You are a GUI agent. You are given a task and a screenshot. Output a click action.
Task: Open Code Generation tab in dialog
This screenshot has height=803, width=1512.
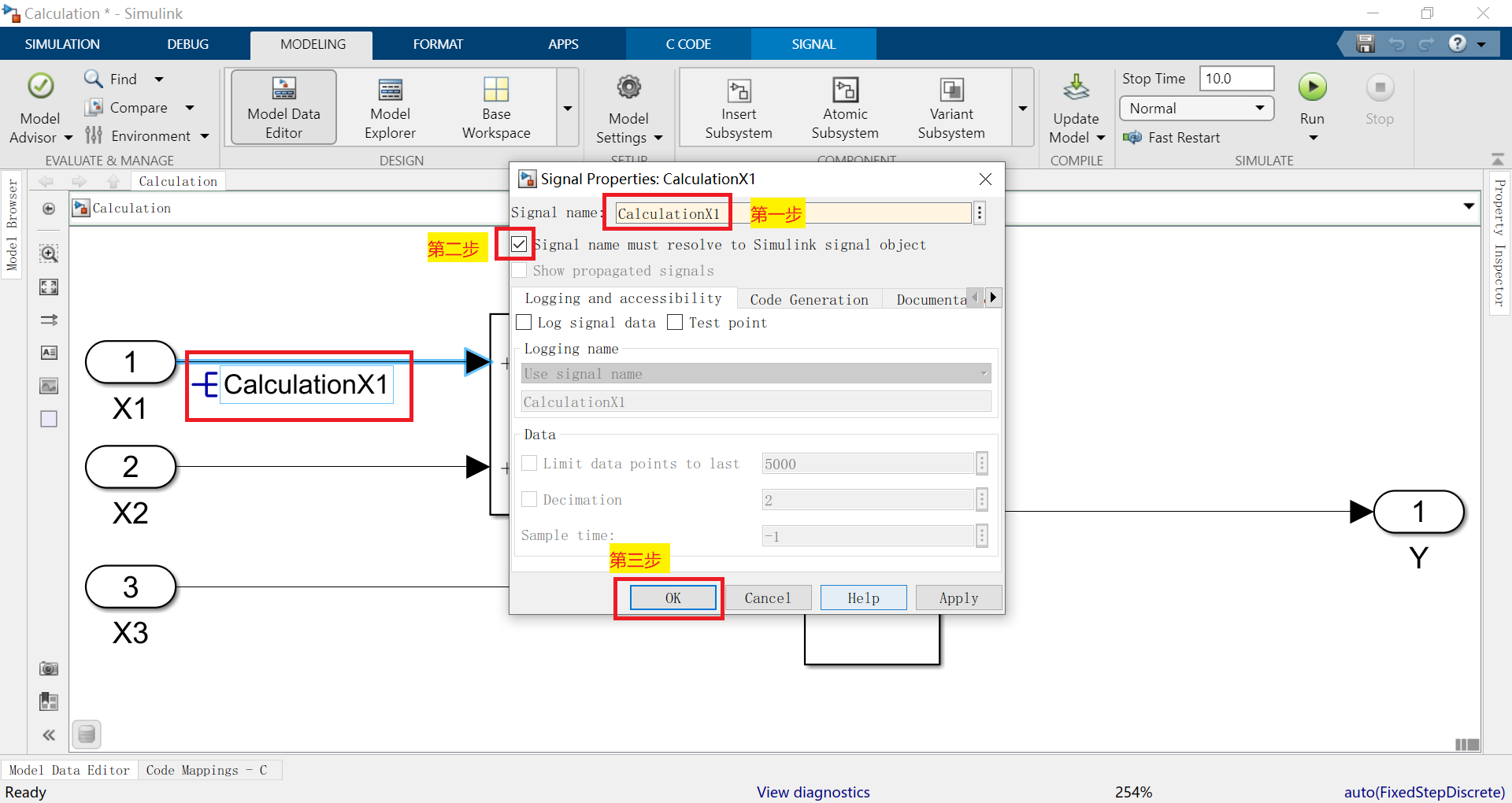tap(809, 299)
